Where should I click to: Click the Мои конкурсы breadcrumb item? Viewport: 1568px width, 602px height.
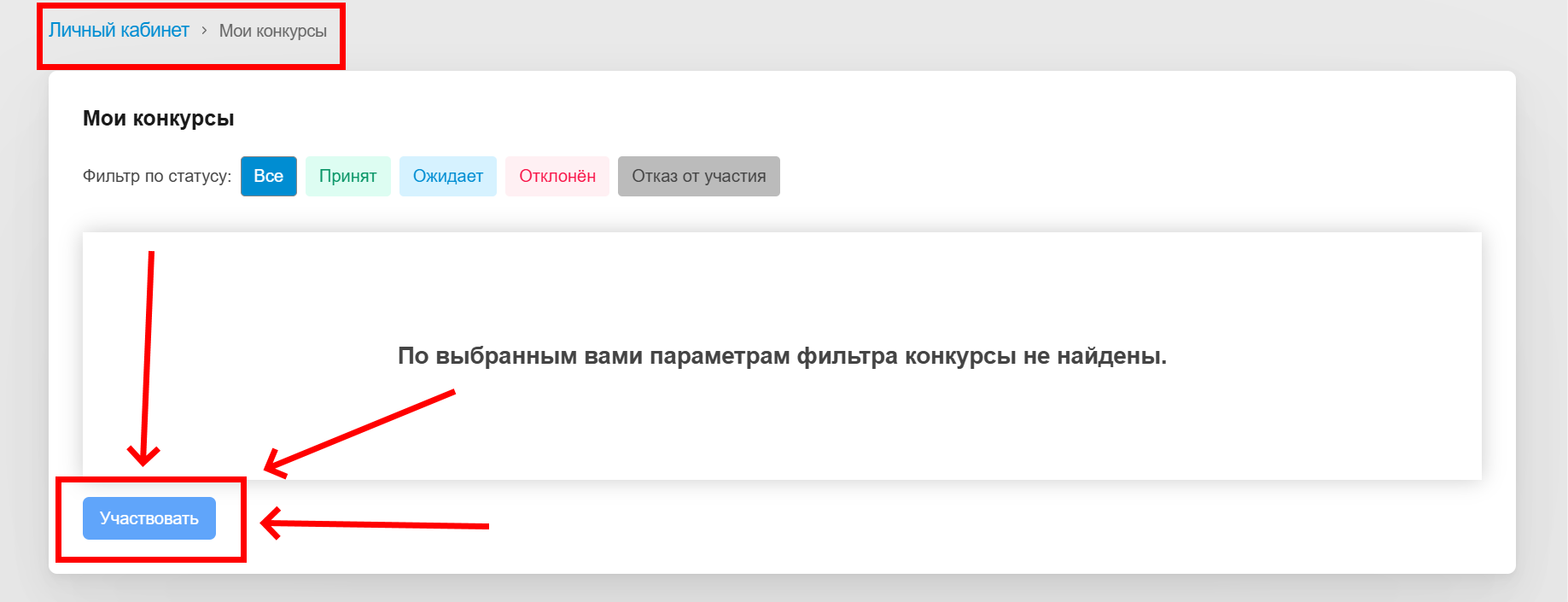[272, 31]
